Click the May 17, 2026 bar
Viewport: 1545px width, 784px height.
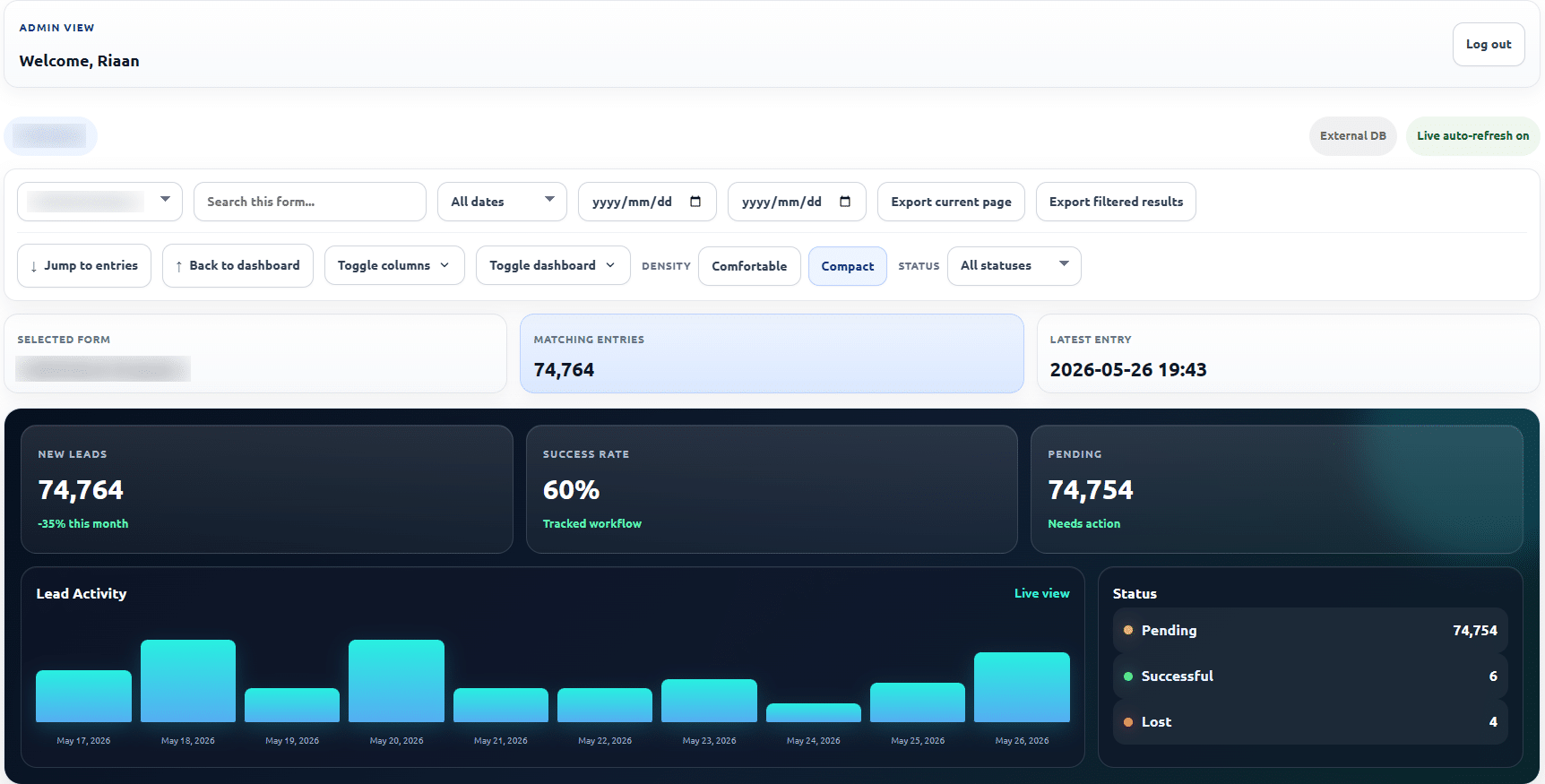pyautogui.click(x=83, y=696)
